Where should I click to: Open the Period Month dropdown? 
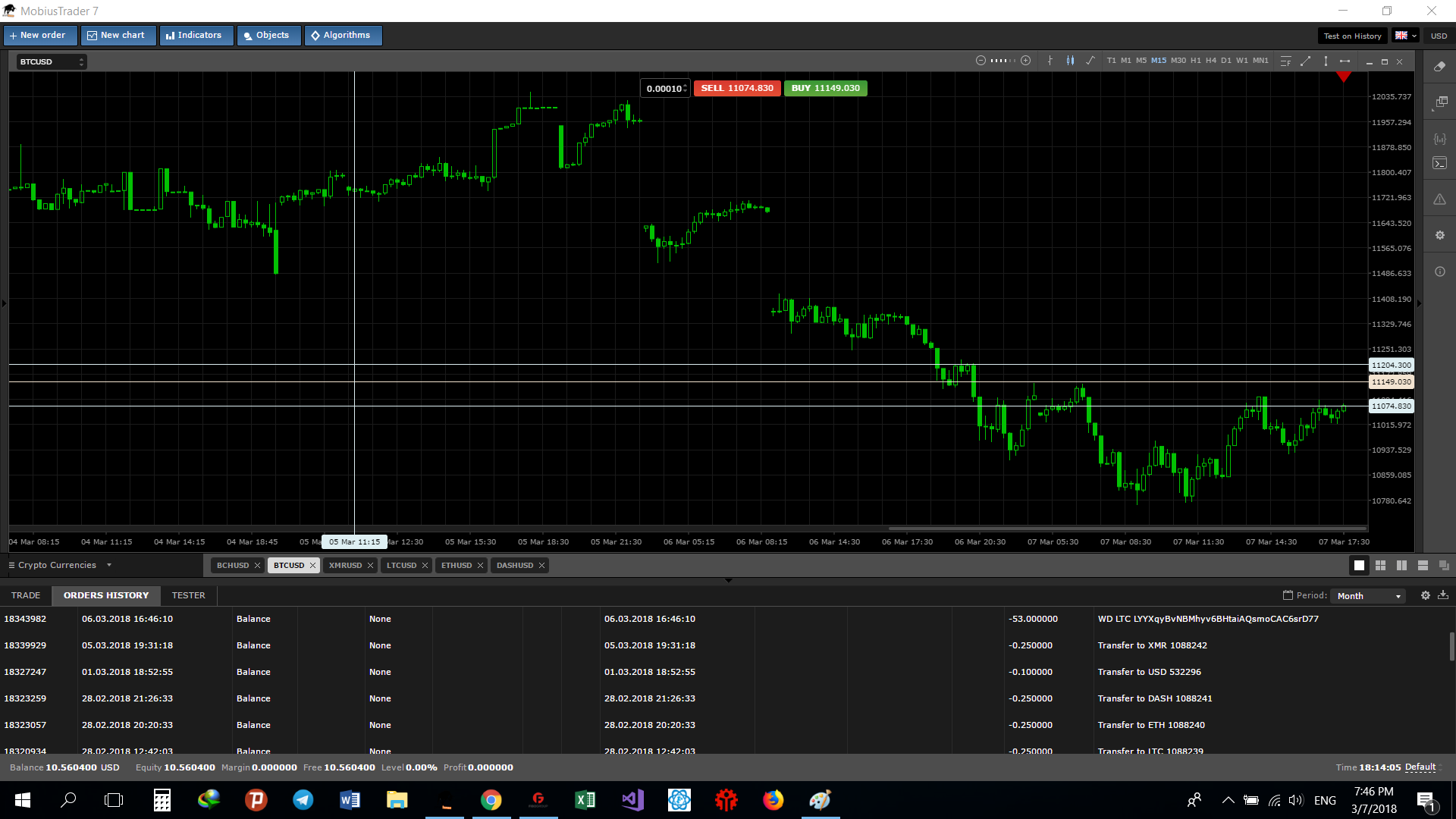1370,596
